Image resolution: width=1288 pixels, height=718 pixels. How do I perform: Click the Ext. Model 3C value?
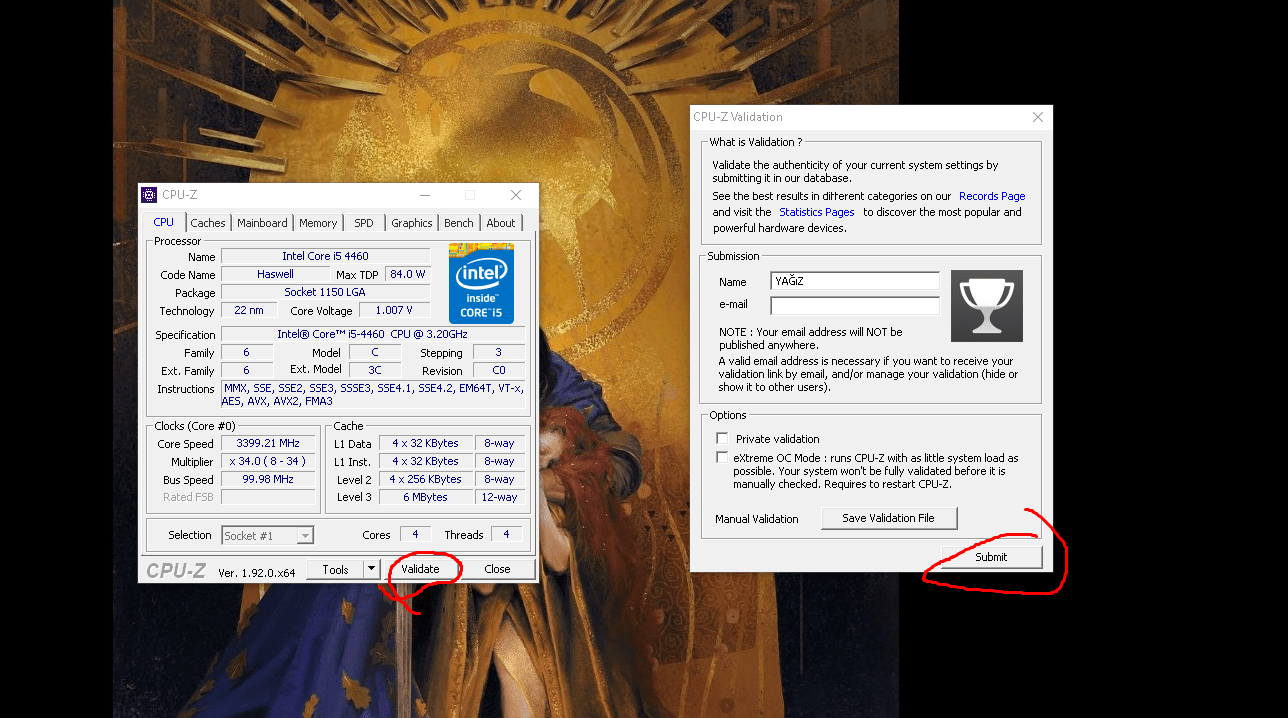pyautogui.click(x=375, y=370)
